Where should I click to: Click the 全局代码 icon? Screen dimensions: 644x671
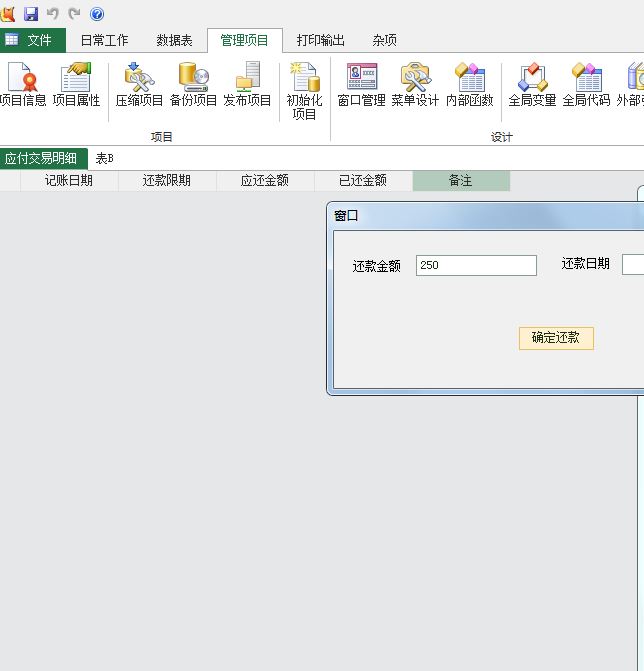point(586,79)
